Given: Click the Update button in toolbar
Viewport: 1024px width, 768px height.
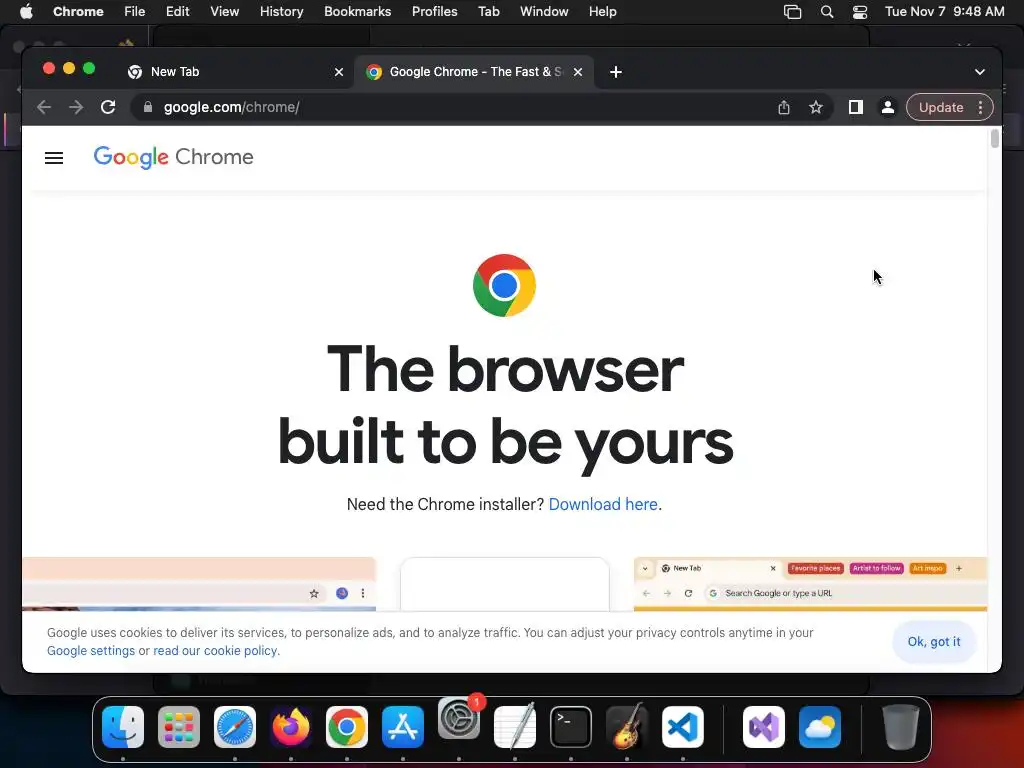Looking at the screenshot, I should 941,107.
